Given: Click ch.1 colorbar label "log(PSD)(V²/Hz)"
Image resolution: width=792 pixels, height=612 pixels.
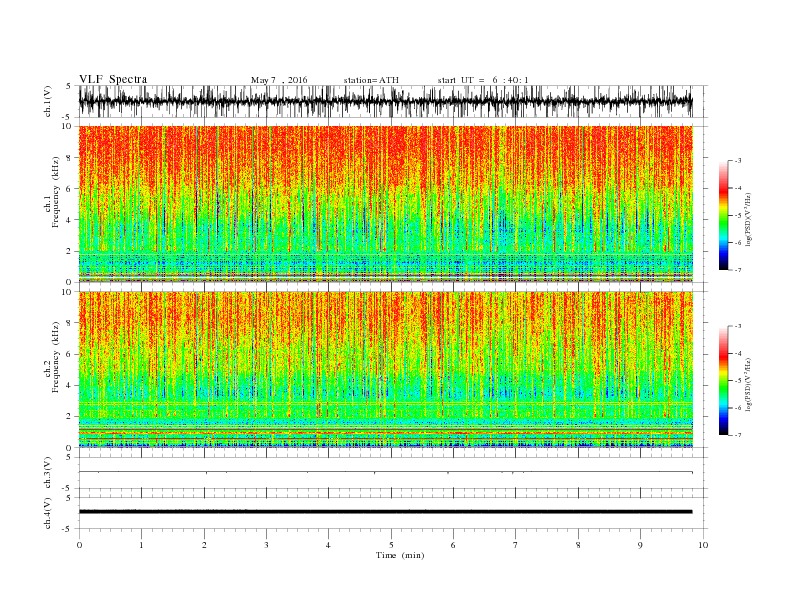Looking at the screenshot, I should pyautogui.click(x=748, y=219).
